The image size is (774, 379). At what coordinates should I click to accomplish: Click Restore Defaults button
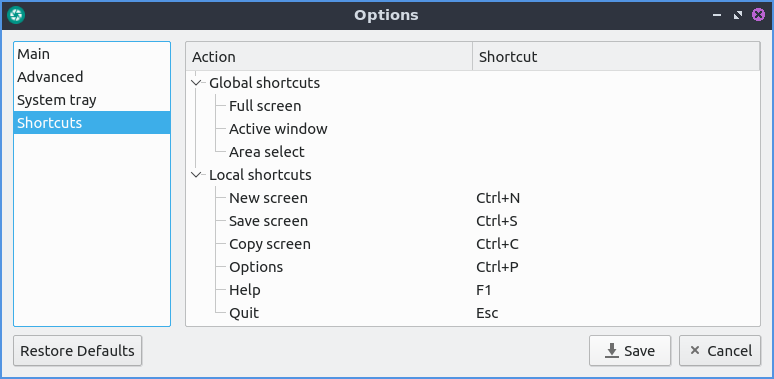click(77, 351)
